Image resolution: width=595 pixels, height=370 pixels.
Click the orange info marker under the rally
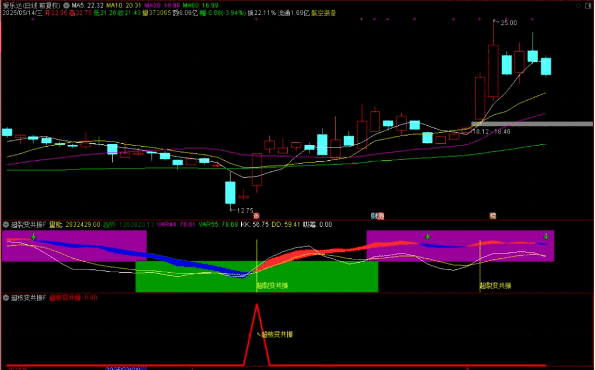(493, 216)
